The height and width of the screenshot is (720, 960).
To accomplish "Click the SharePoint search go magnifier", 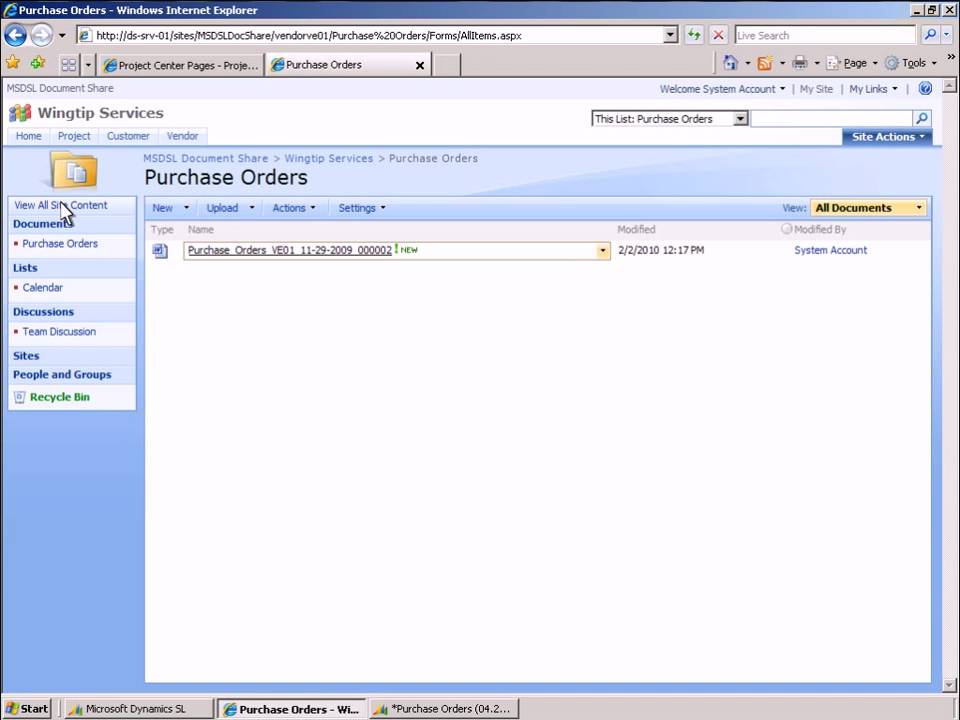I will click(922, 118).
